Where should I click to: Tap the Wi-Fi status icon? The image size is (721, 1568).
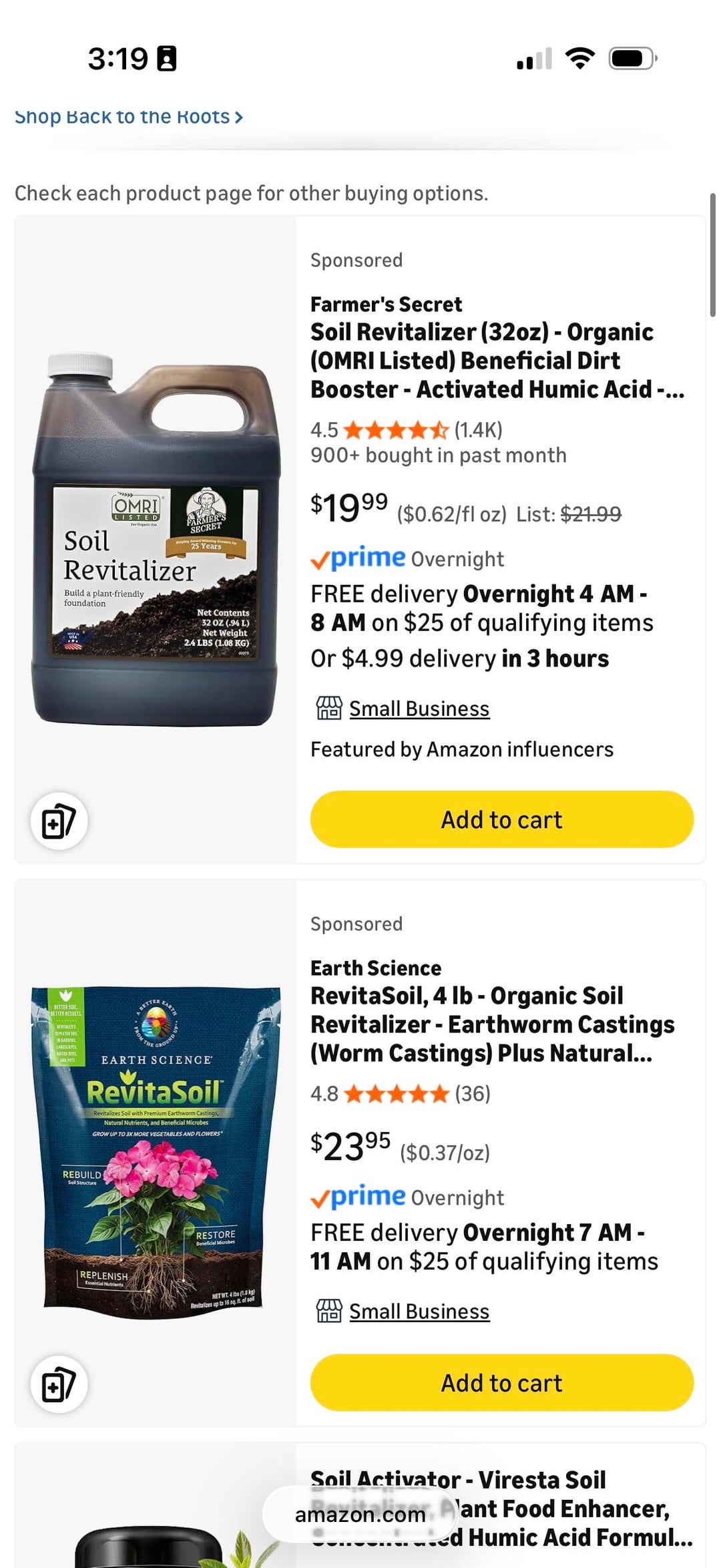pos(580,59)
